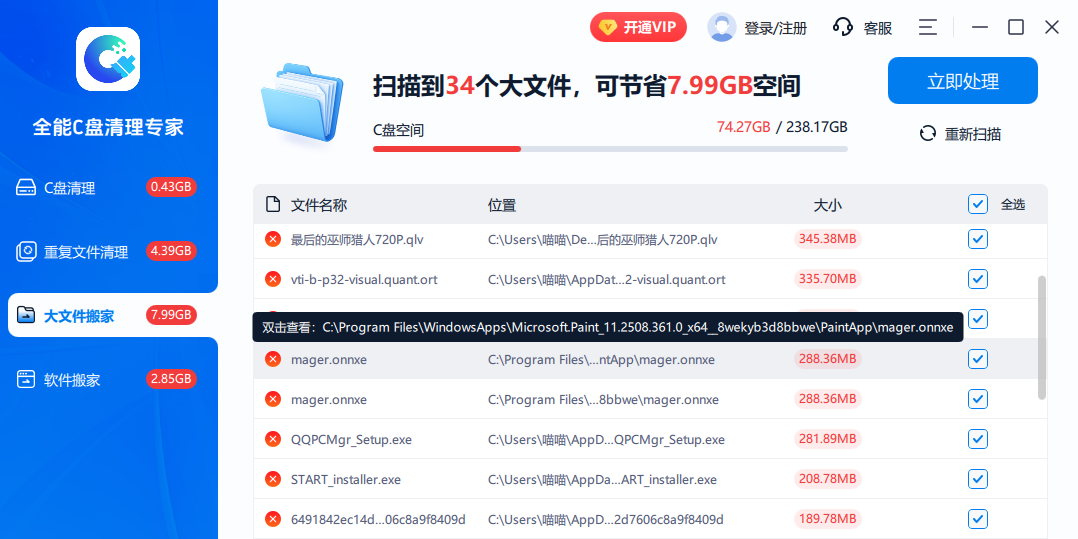1078x539 pixels.
Task: Click the app logo in sidebar
Action: pyautogui.click(x=108, y=59)
